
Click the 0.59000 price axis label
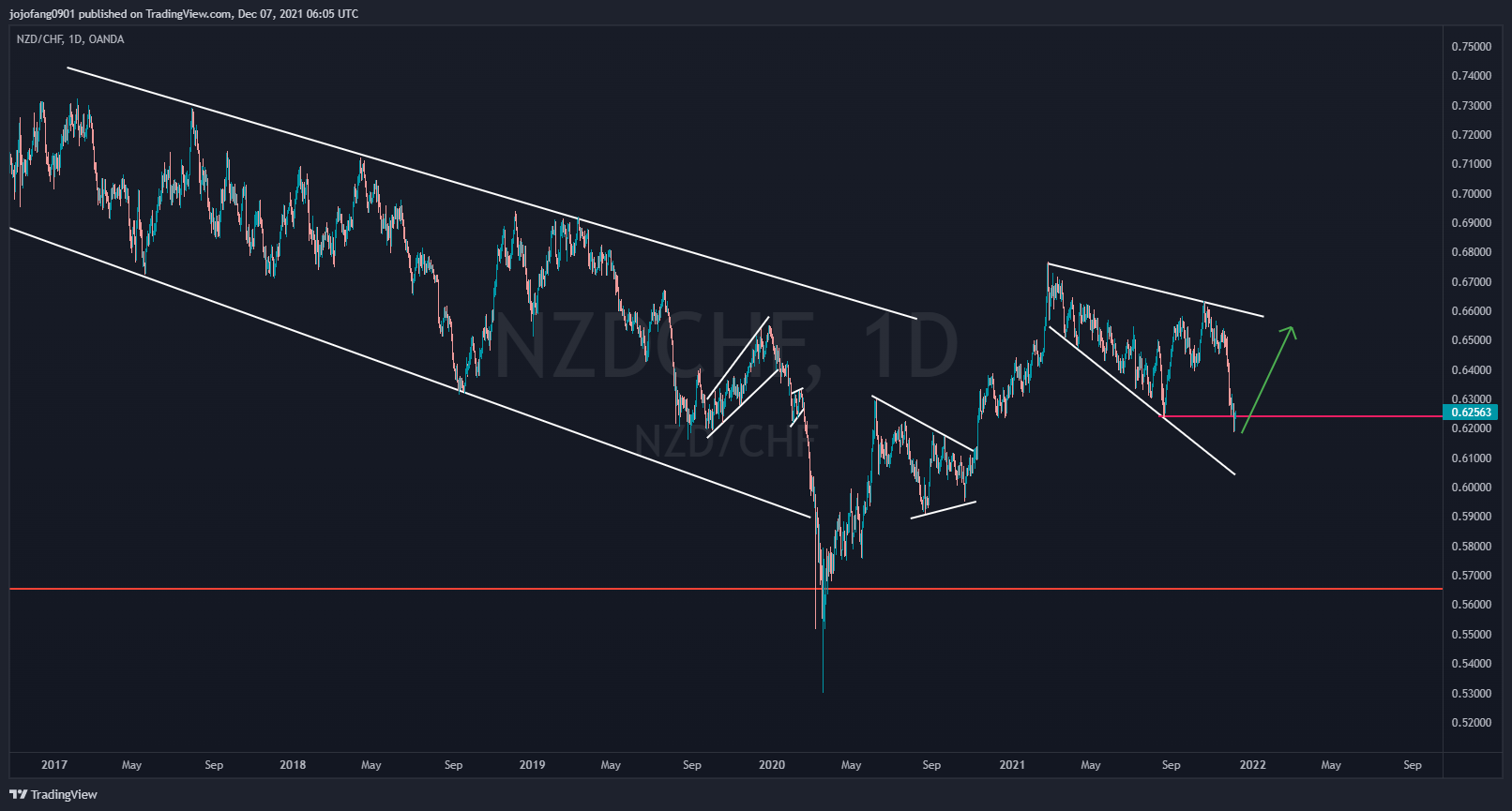coord(1471,517)
